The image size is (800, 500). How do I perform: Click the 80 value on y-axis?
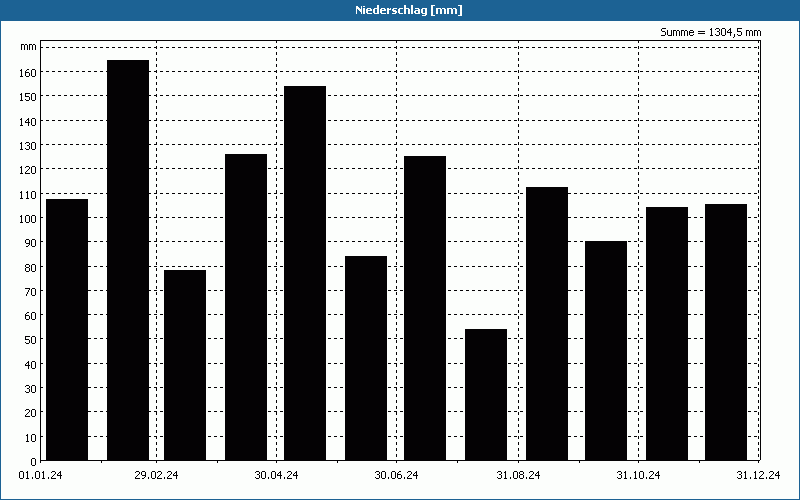32,267
